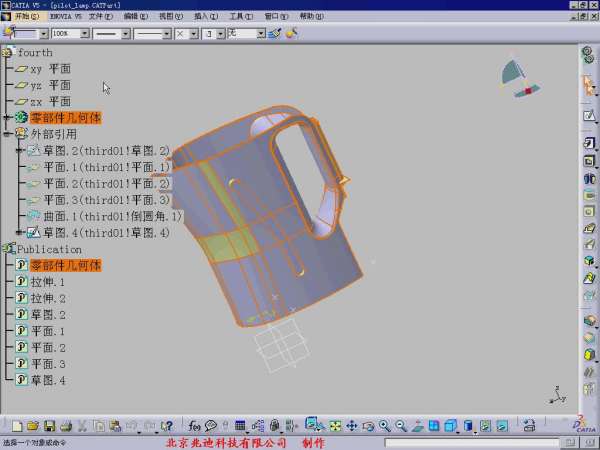This screenshot has height=450, width=600.
Task: Select the yz 平面 tree item
Action: (x=51, y=85)
